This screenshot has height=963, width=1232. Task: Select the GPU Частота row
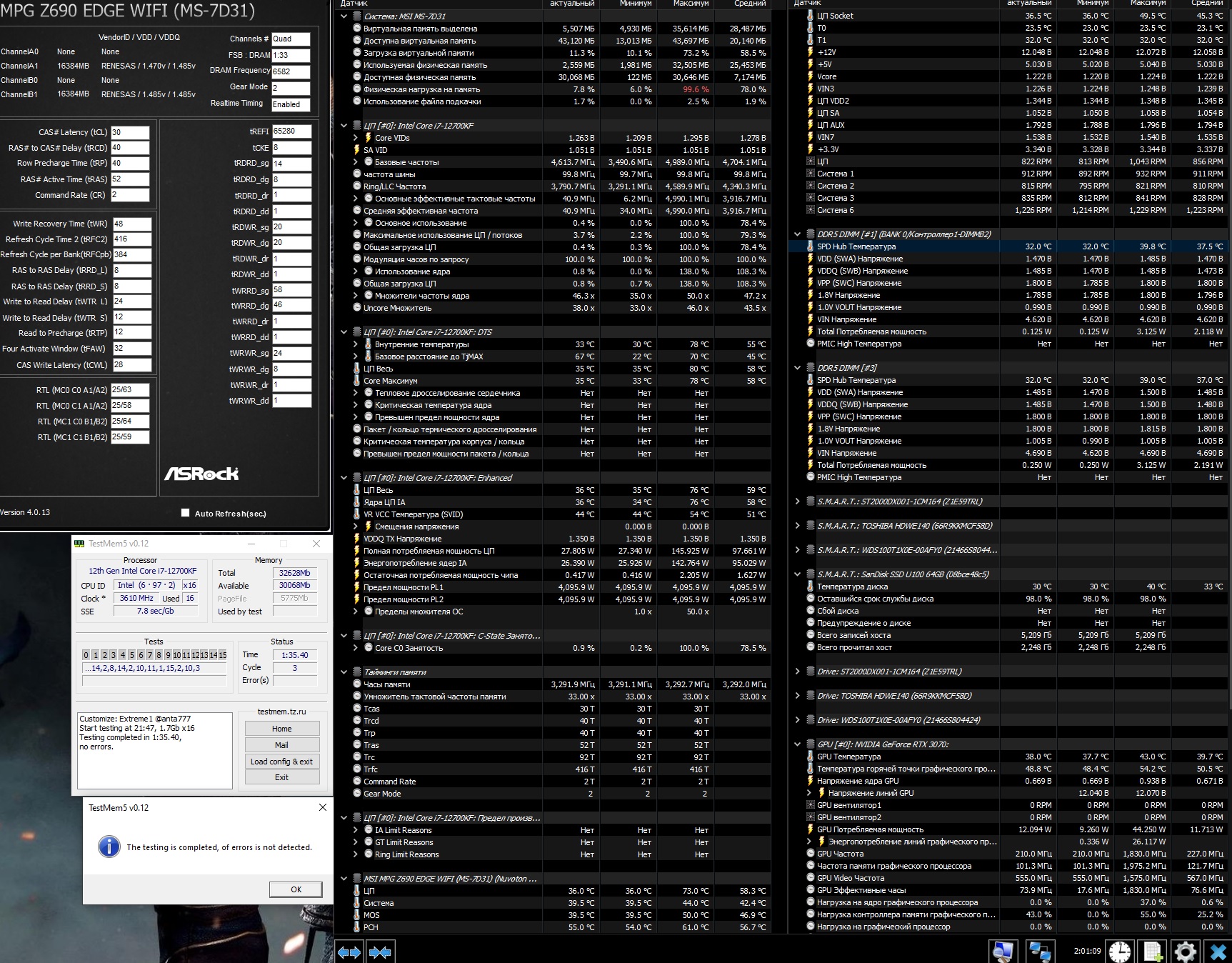tap(1011, 854)
